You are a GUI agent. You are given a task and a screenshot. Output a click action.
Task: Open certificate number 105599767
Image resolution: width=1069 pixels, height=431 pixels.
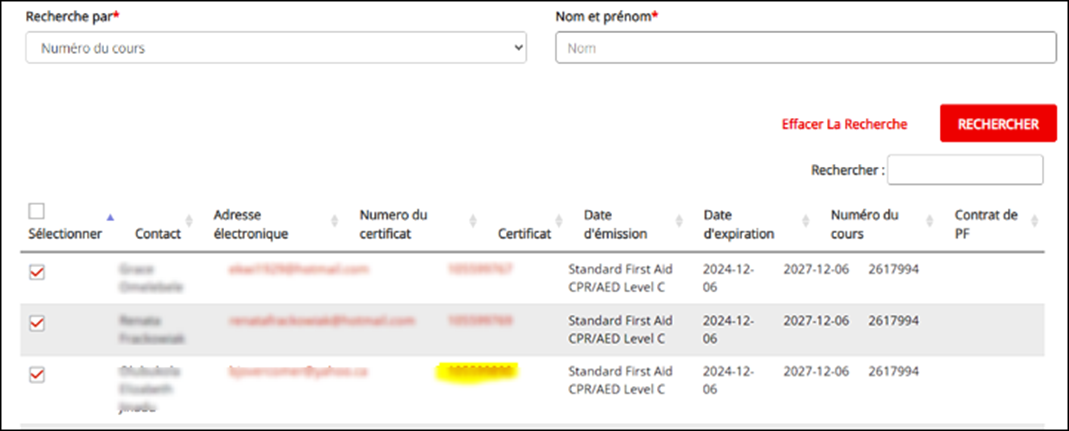pos(481,269)
